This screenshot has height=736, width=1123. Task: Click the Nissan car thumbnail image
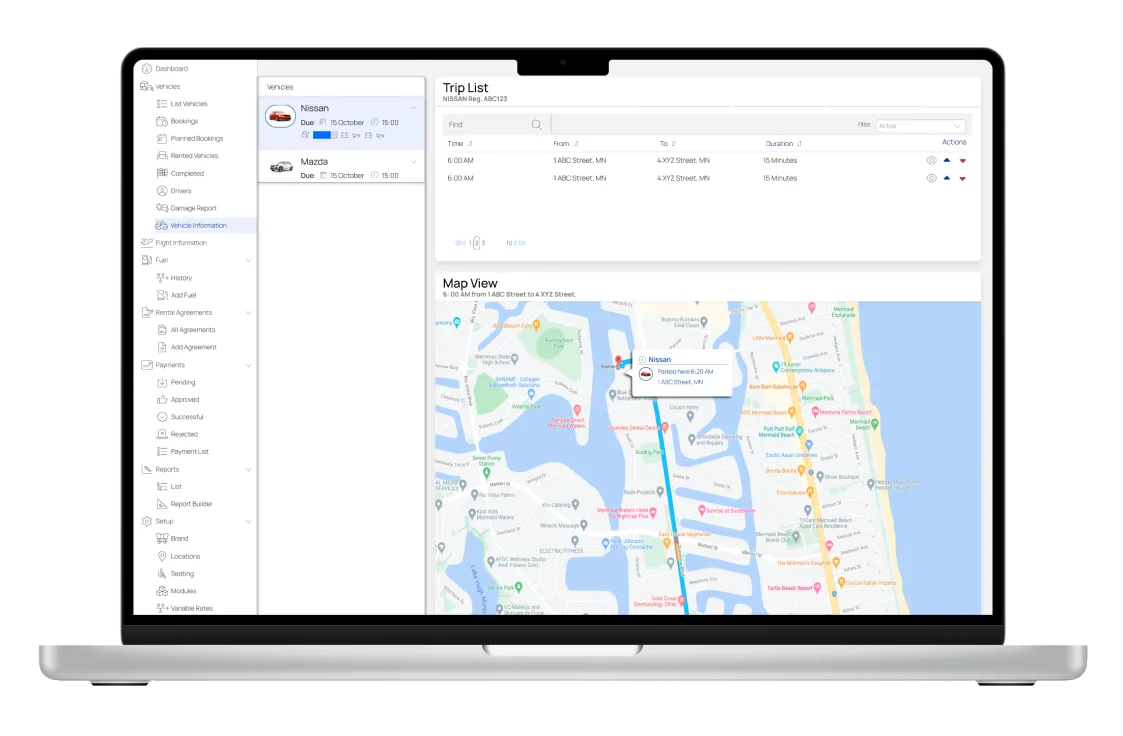tap(280, 116)
